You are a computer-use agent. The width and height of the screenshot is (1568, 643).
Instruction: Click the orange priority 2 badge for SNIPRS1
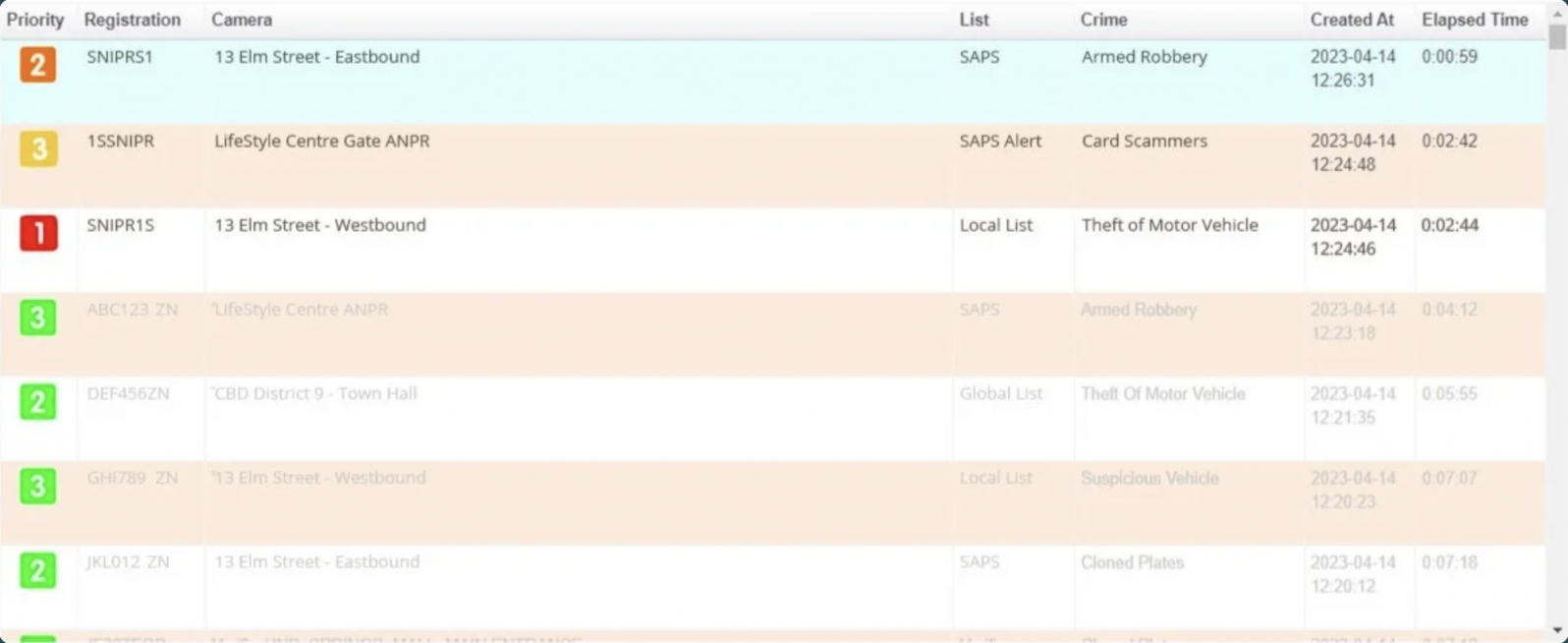click(37, 65)
